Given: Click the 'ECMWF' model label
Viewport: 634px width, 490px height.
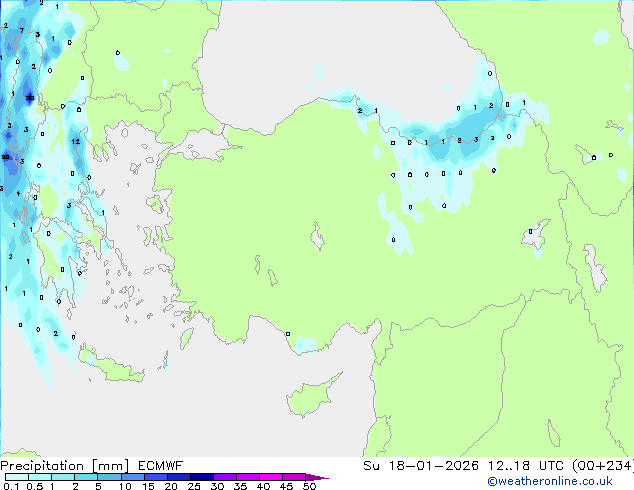Looking at the screenshot, I should click(161, 466).
